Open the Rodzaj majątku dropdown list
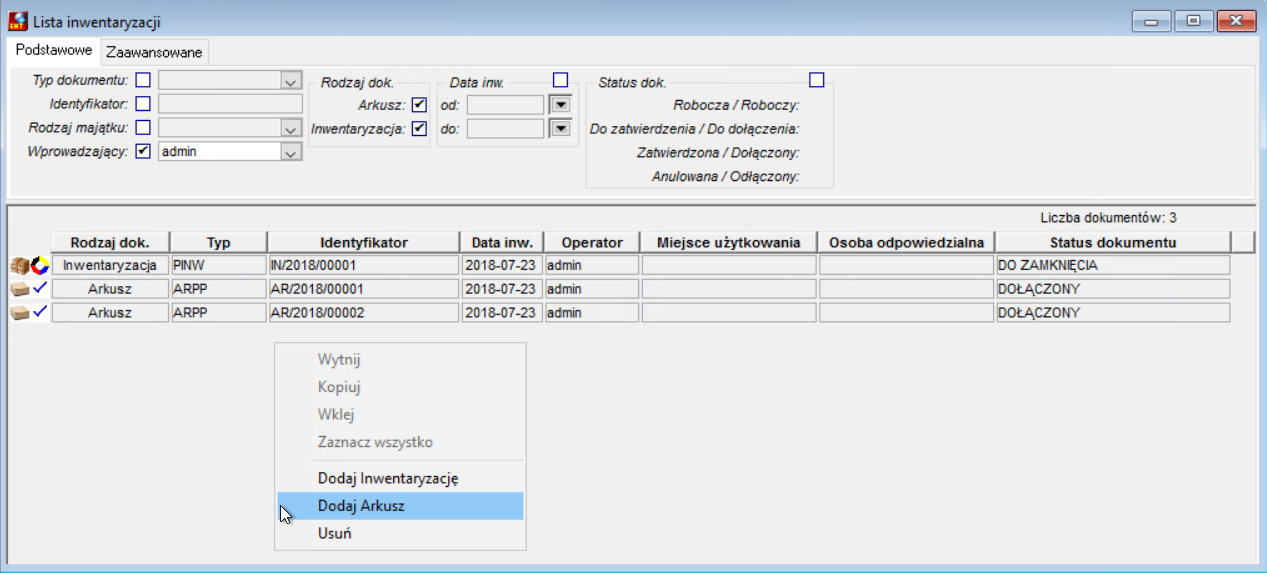 [291, 128]
